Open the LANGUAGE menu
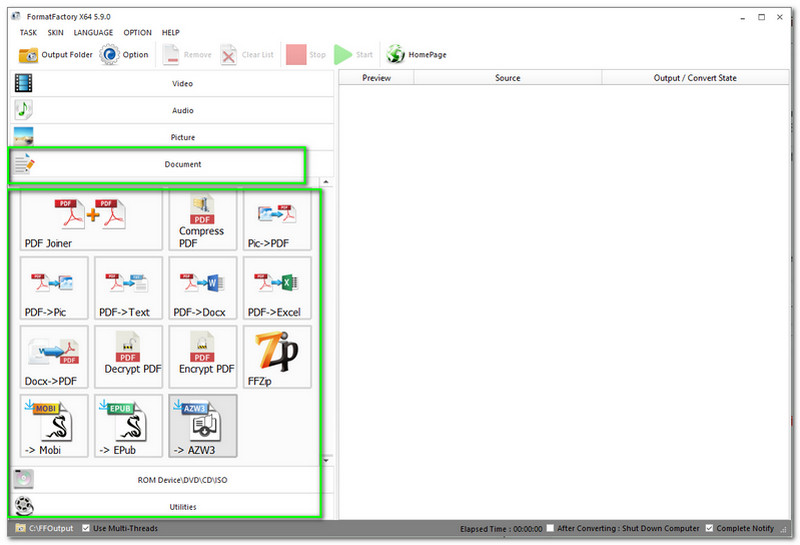Image resolution: width=800 pixels, height=545 pixels. pyautogui.click(x=93, y=33)
